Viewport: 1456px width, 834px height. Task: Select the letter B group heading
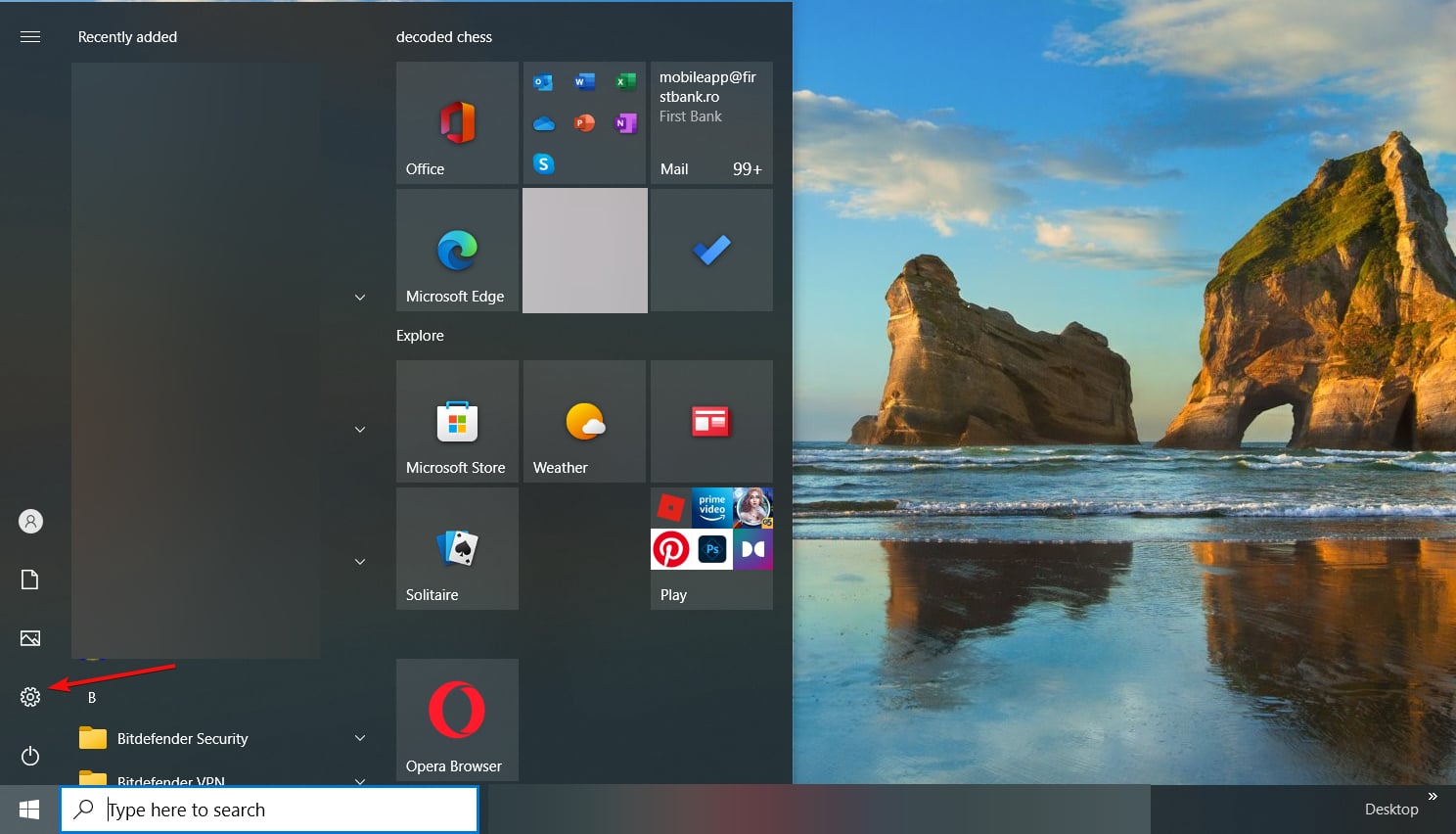pyautogui.click(x=91, y=697)
